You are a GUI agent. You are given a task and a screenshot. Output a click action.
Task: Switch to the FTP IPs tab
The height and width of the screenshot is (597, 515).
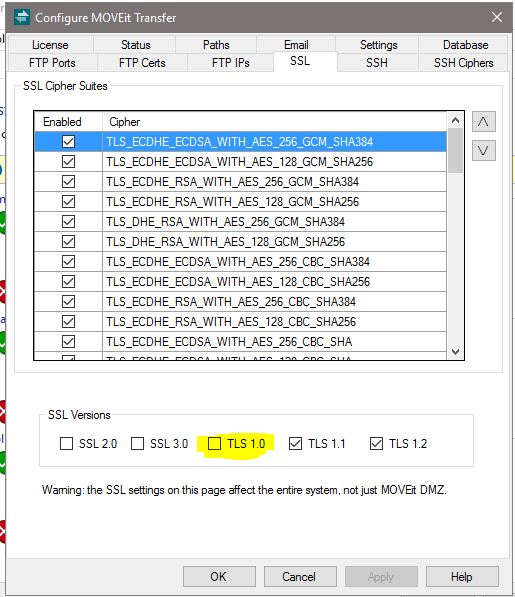(x=231, y=63)
